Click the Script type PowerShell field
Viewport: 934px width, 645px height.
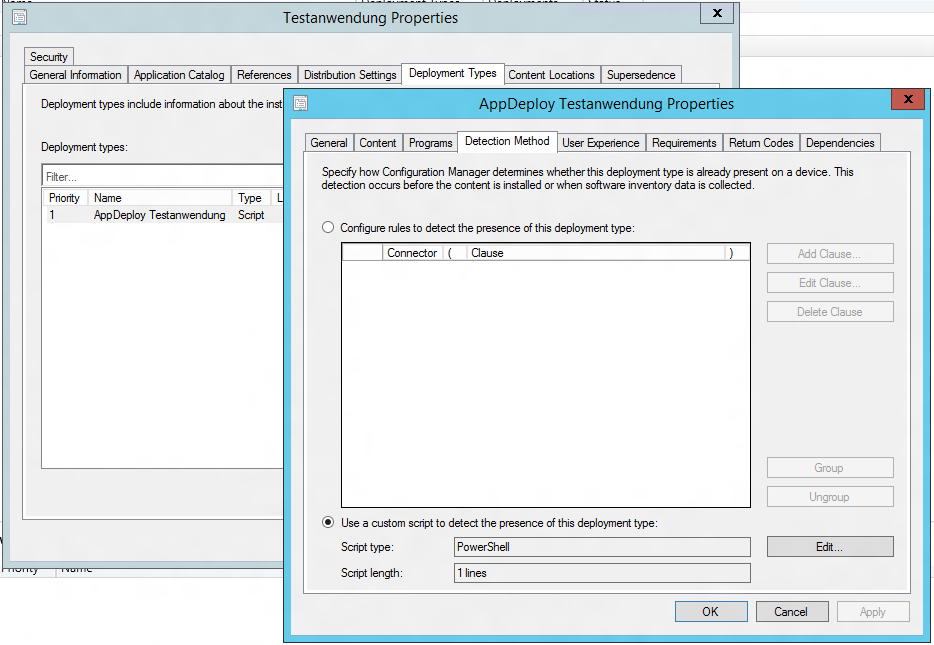click(x=602, y=547)
